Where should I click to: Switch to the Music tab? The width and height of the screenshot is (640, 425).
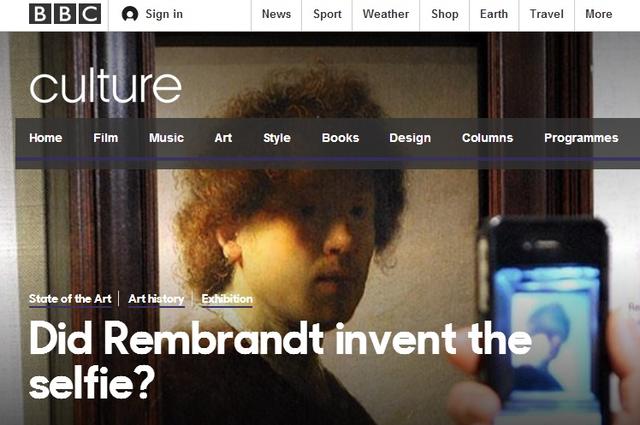[167, 138]
